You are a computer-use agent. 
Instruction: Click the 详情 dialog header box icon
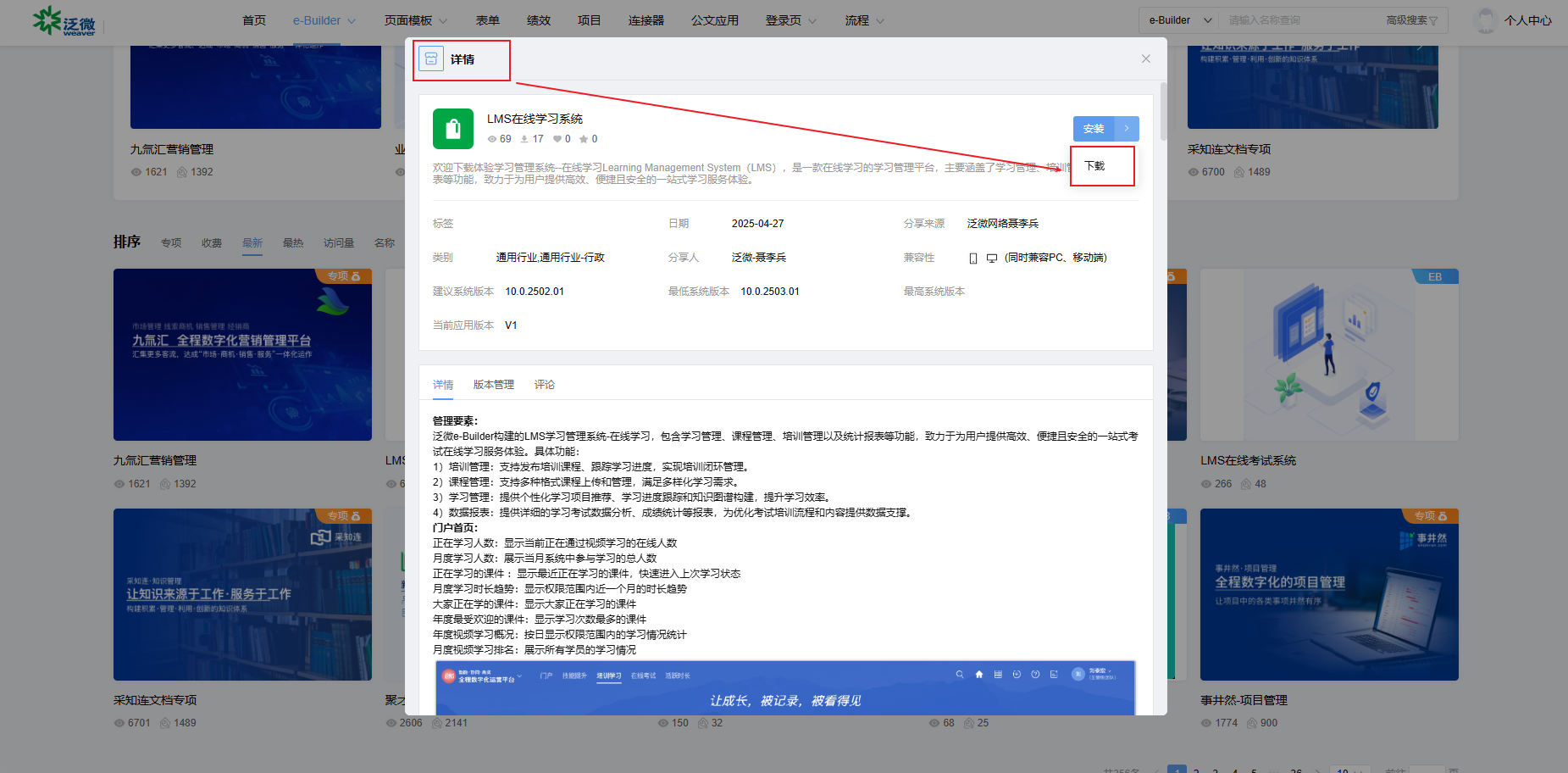point(431,58)
